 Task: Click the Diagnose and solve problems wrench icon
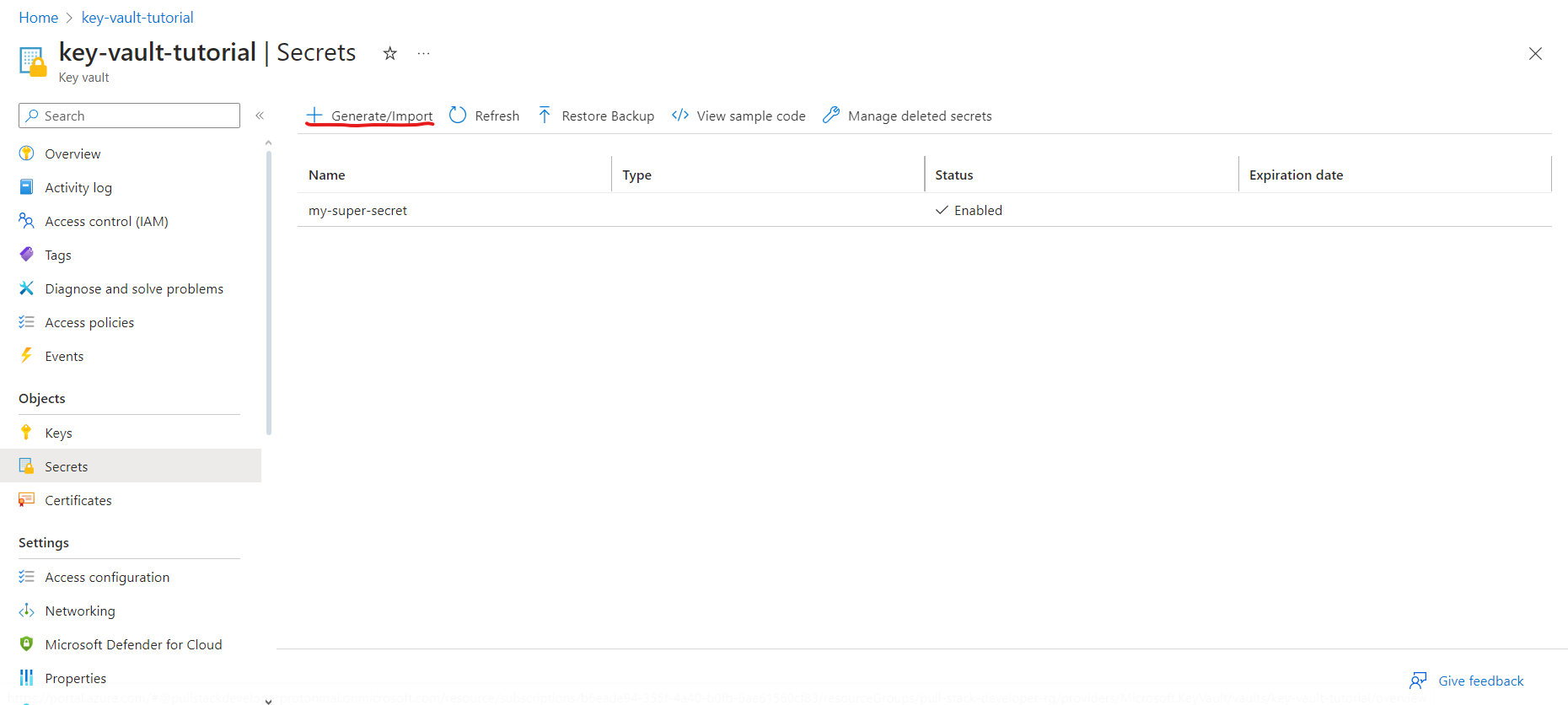pyautogui.click(x=27, y=288)
